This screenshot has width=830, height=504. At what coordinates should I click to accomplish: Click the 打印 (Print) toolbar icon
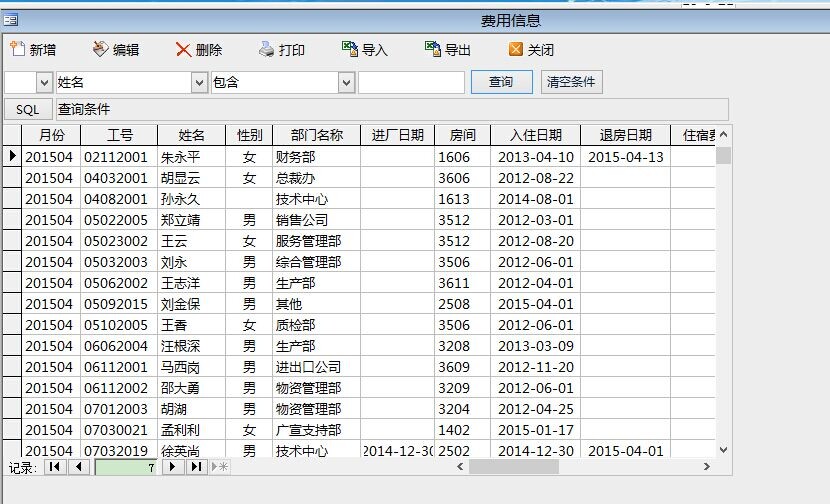(266, 50)
